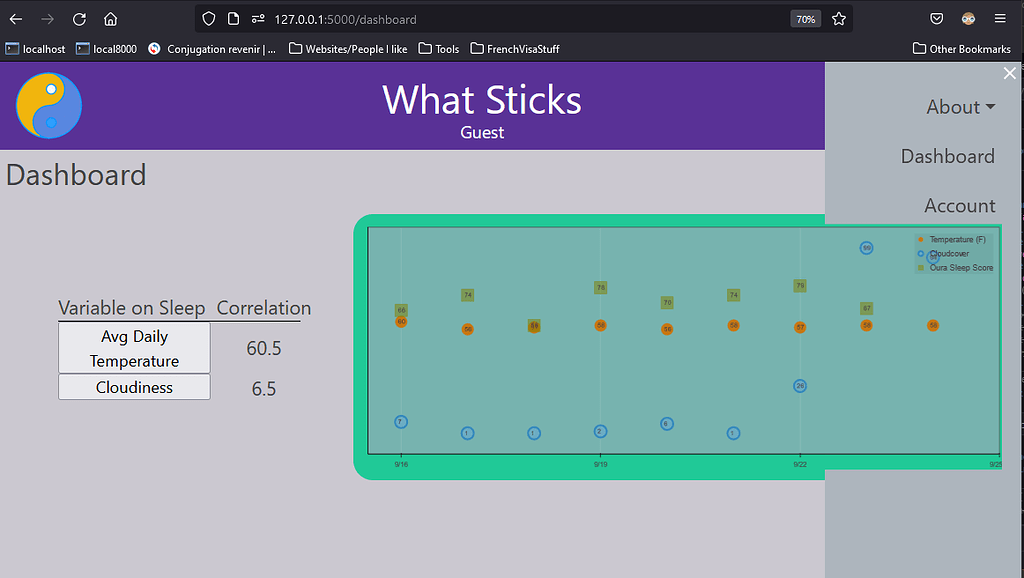Image resolution: width=1024 pixels, height=578 pixels.
Task: Toggle the Temperature (F) legend entry
Action: 955,240
